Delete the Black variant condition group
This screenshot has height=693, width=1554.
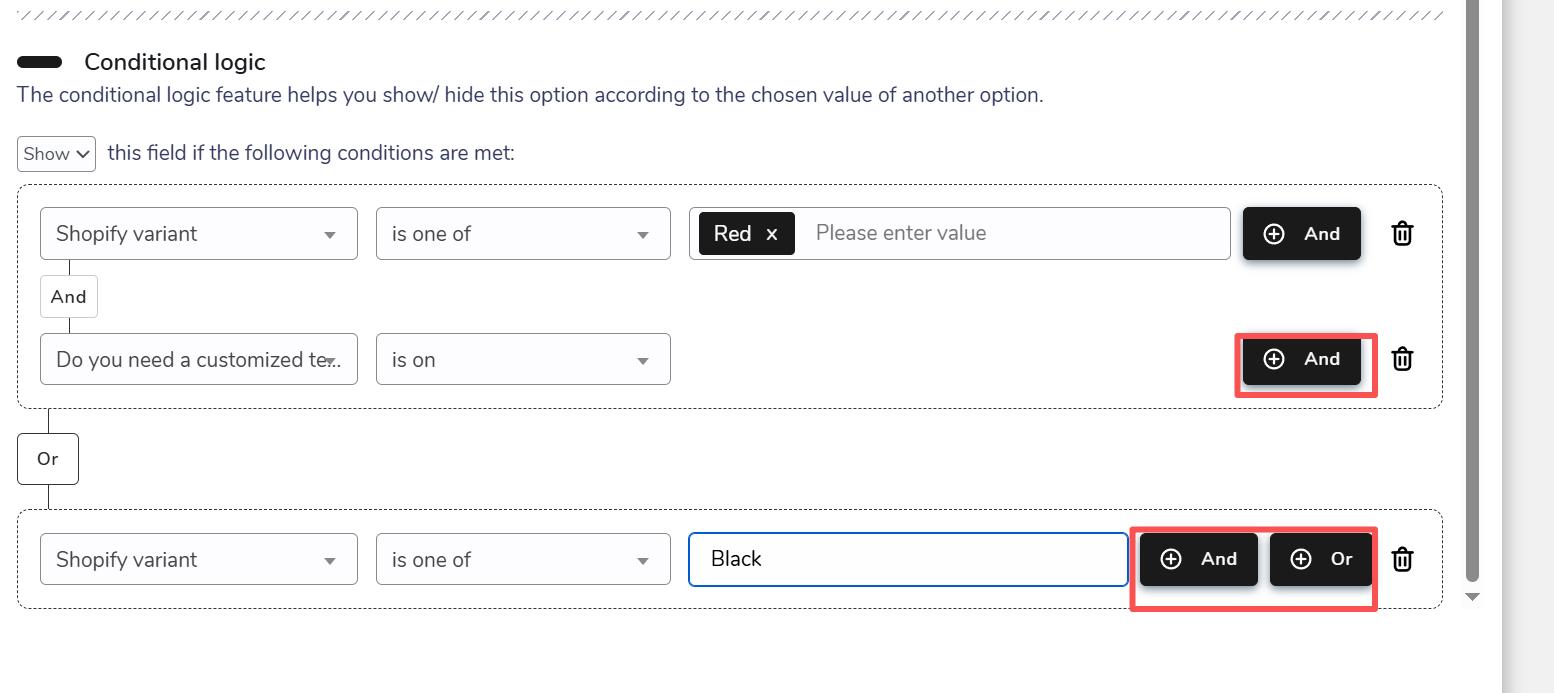[x=1402, y=559]
